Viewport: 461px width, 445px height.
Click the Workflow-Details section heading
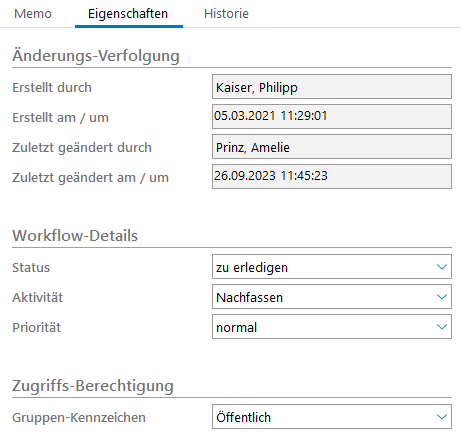pos(75,236)
